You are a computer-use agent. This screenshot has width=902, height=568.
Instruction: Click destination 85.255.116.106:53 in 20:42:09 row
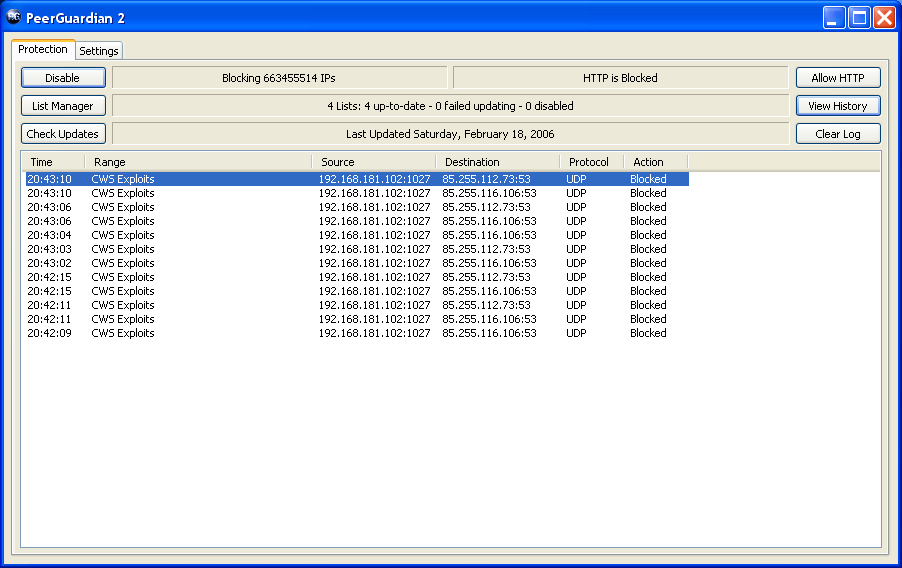pos(490,333)
